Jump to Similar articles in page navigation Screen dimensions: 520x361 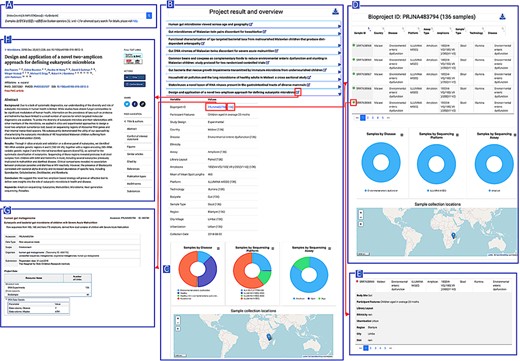[135, 154]
